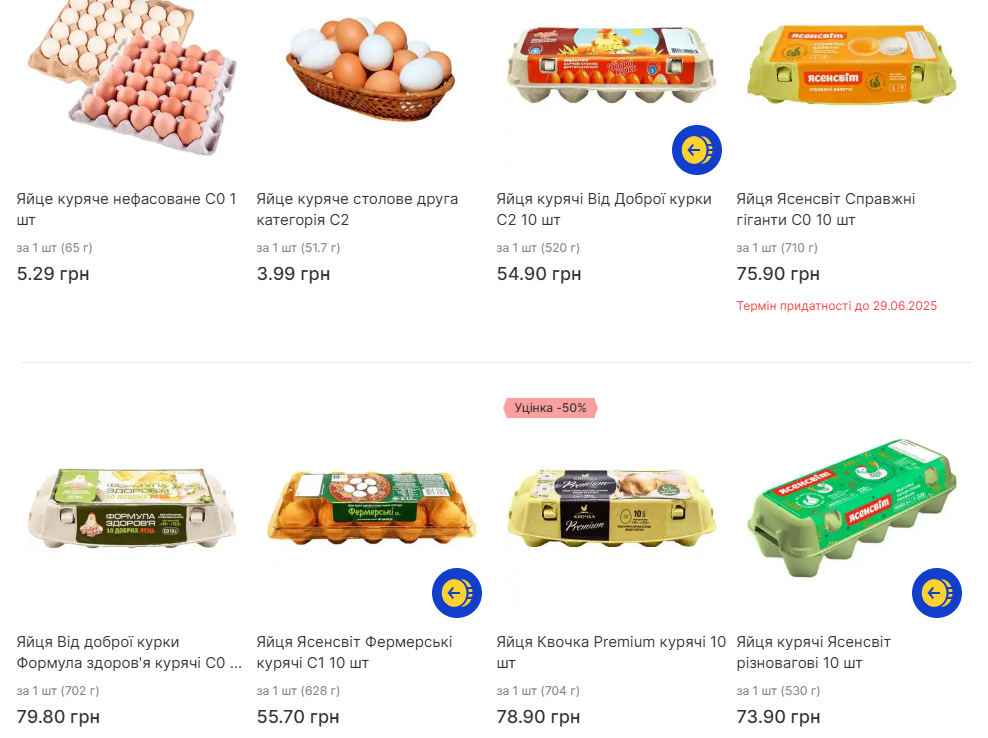Click the 3.99 грн price label
The width and height of the screenshot is (988, 738).
292,273
